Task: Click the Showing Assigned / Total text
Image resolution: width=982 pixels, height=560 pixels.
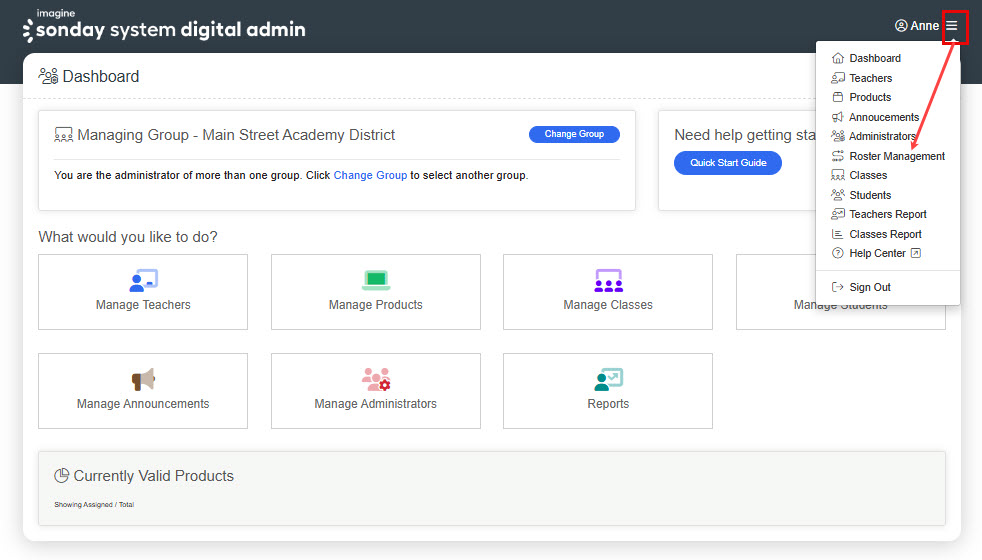Action: point(94,504)
